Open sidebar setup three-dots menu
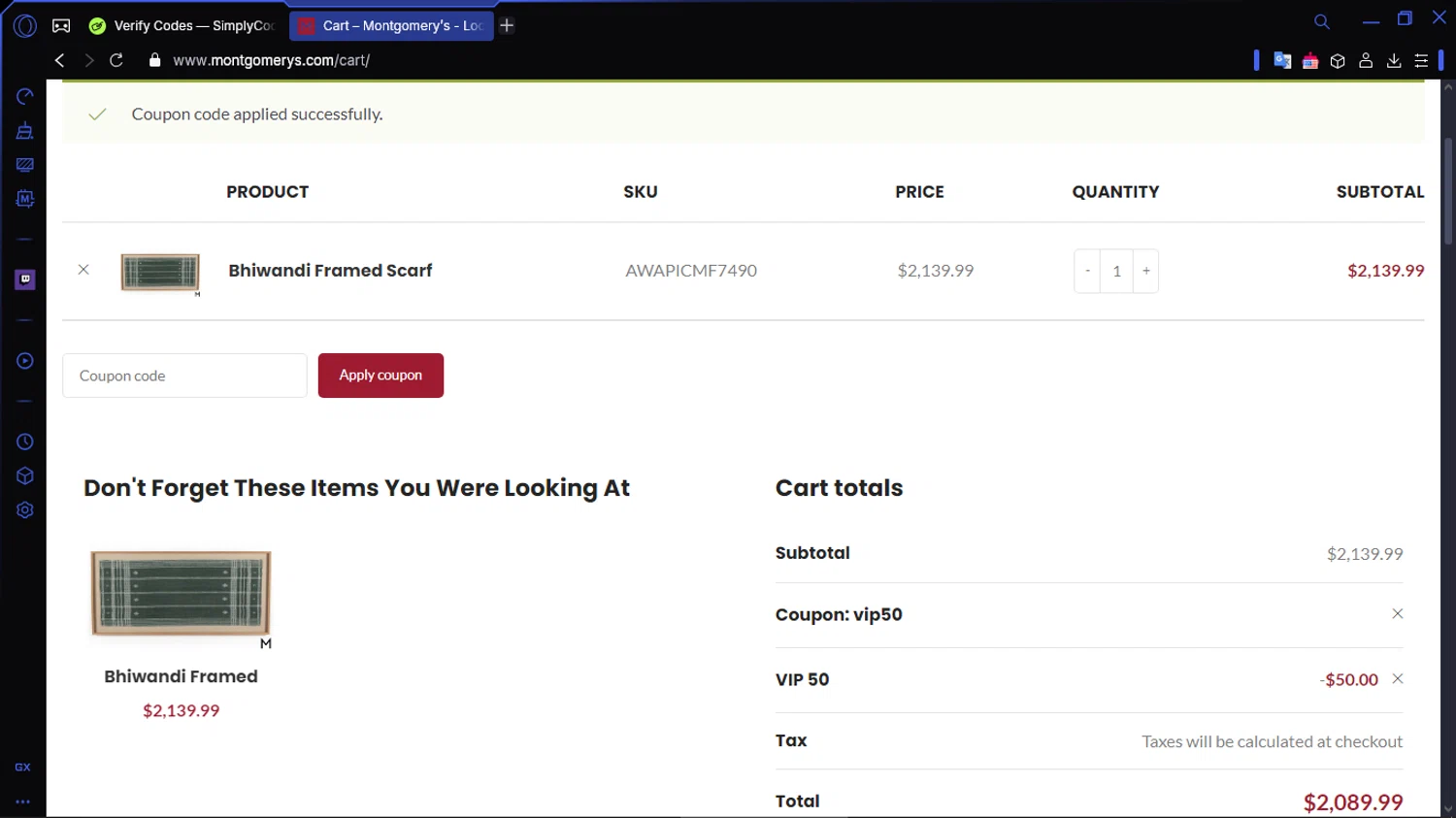 click(23, 802)
